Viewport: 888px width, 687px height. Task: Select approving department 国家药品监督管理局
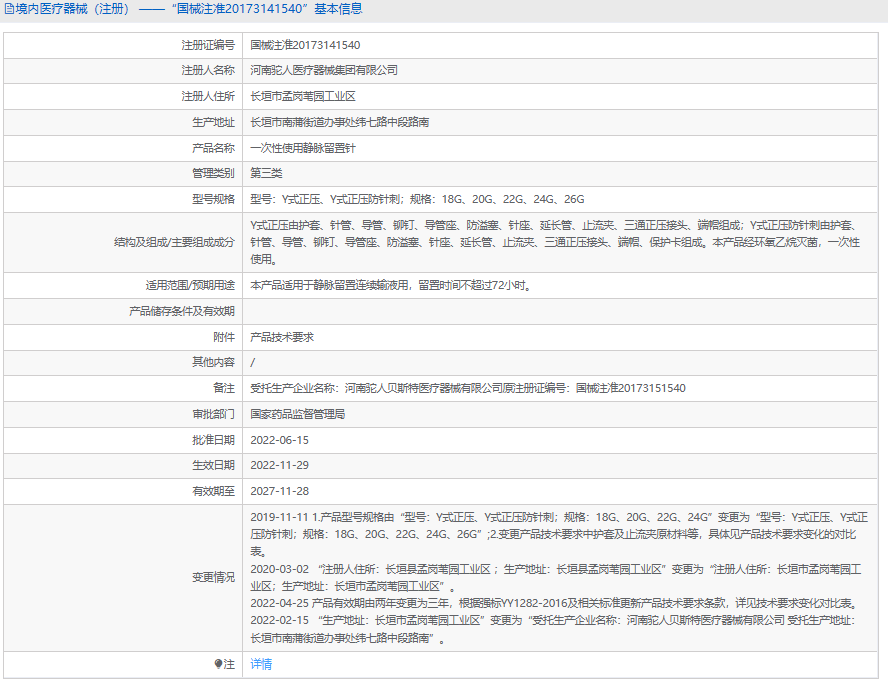pos(297,414)
